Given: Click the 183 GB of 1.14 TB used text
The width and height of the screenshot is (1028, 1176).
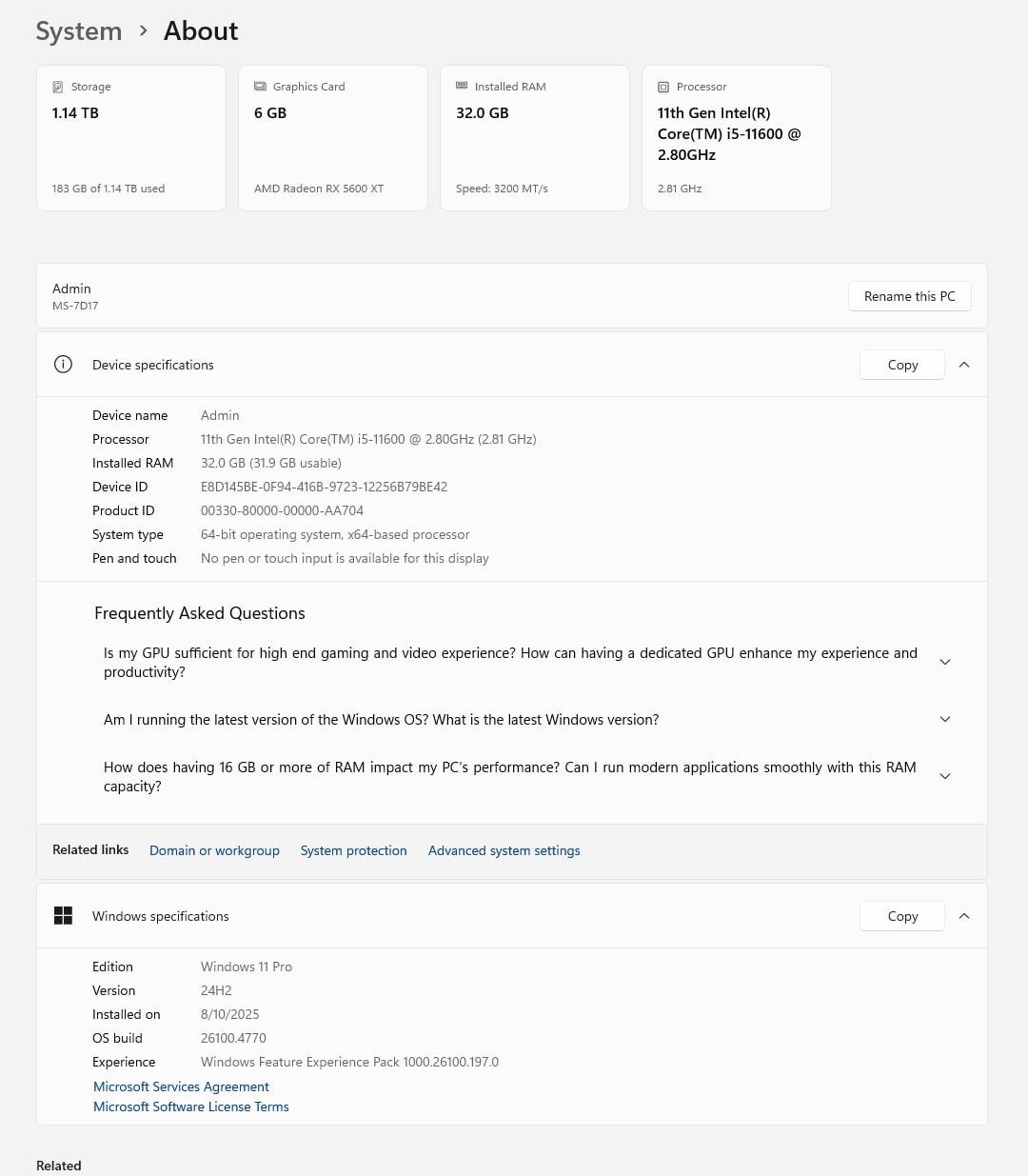Looking at the screenshot, I should 109,189.
